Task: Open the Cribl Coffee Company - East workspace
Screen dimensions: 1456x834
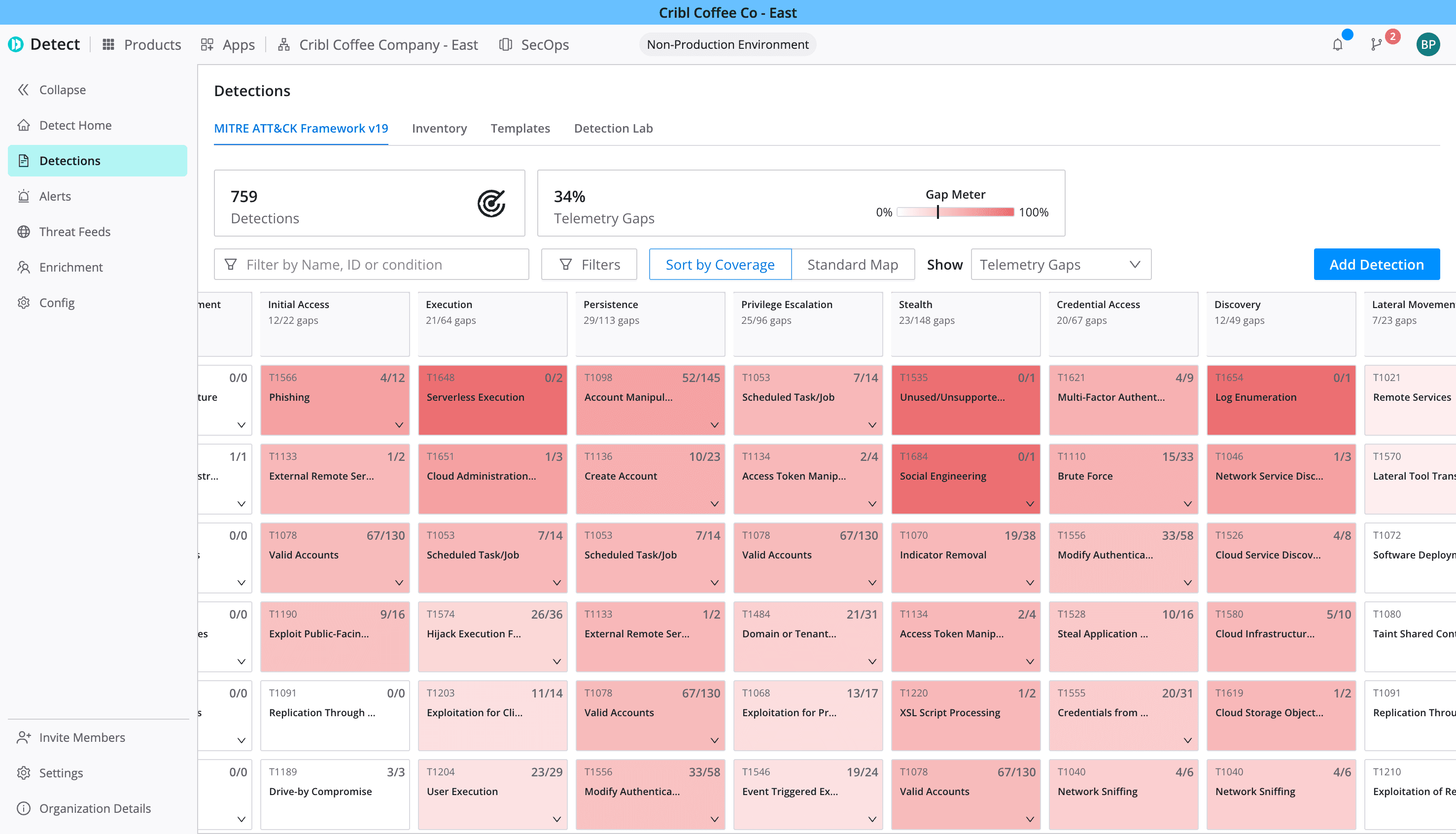Action: 378,44
